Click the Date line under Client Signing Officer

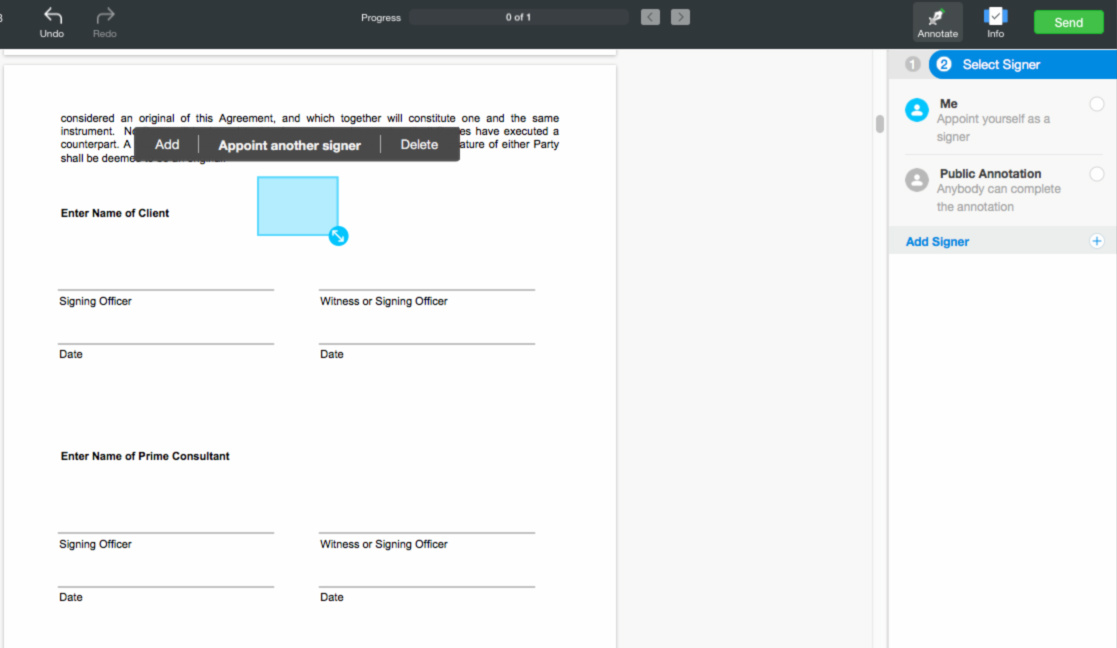coord(166,344)
